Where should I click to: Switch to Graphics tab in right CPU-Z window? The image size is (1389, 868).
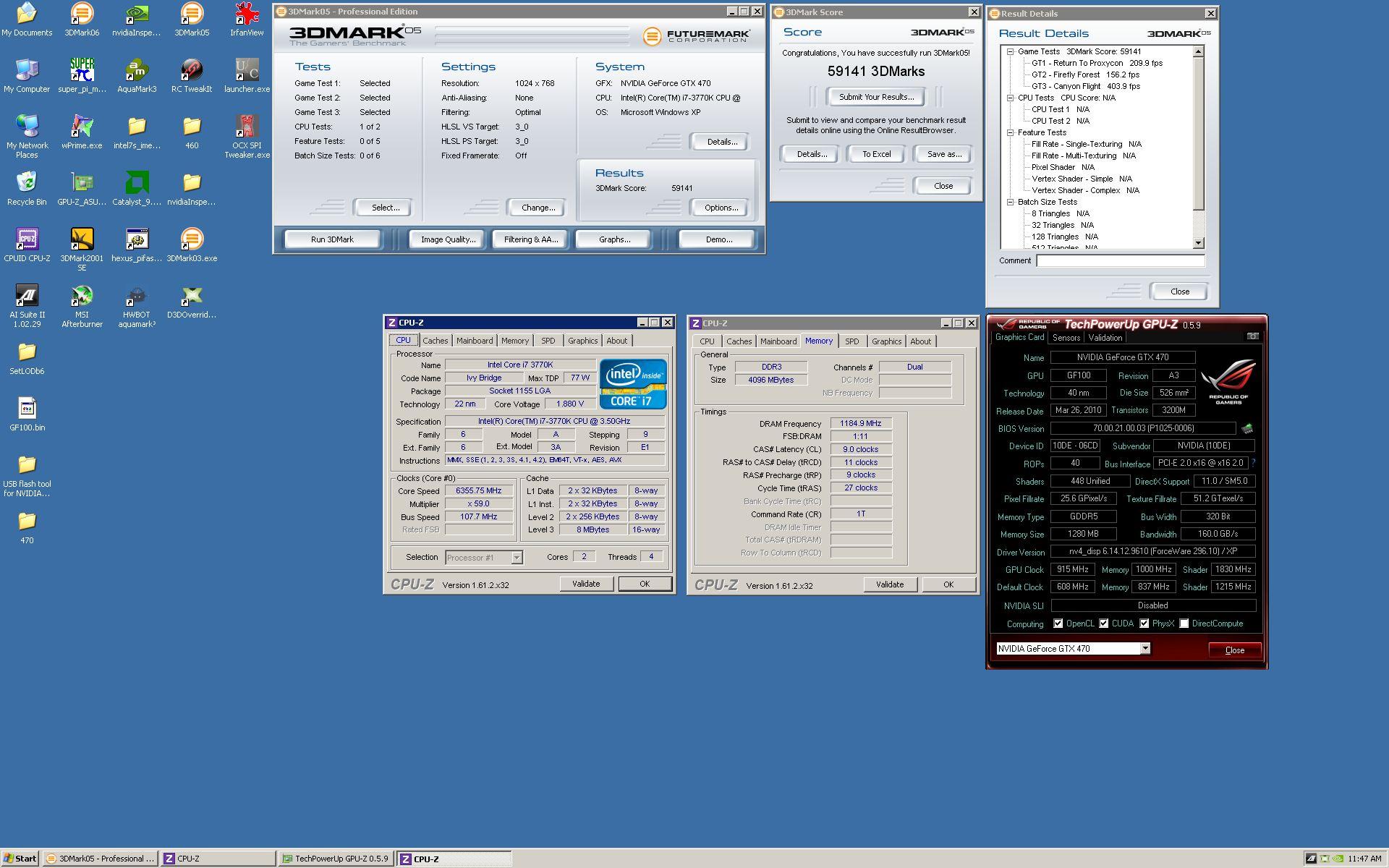[x=886, y=341]
